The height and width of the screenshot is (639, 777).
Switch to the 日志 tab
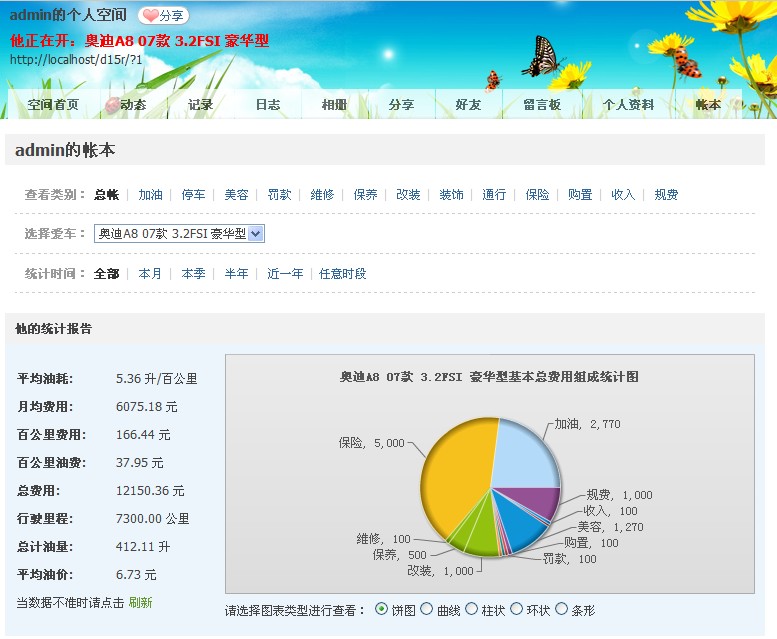coord(268,105)
